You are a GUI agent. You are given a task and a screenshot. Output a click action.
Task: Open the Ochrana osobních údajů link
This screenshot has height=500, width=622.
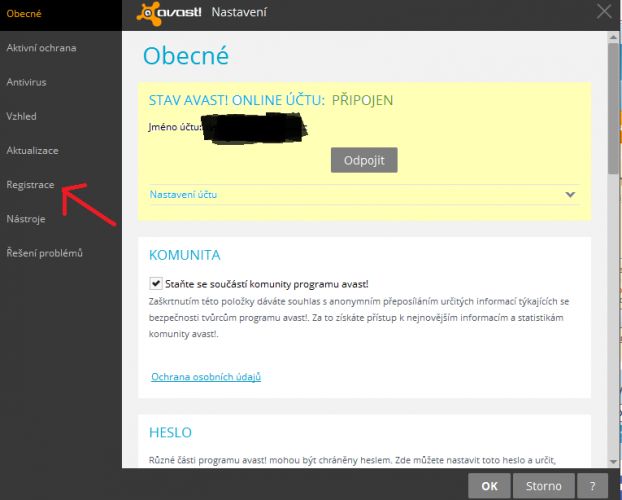[x=206, y=377]
